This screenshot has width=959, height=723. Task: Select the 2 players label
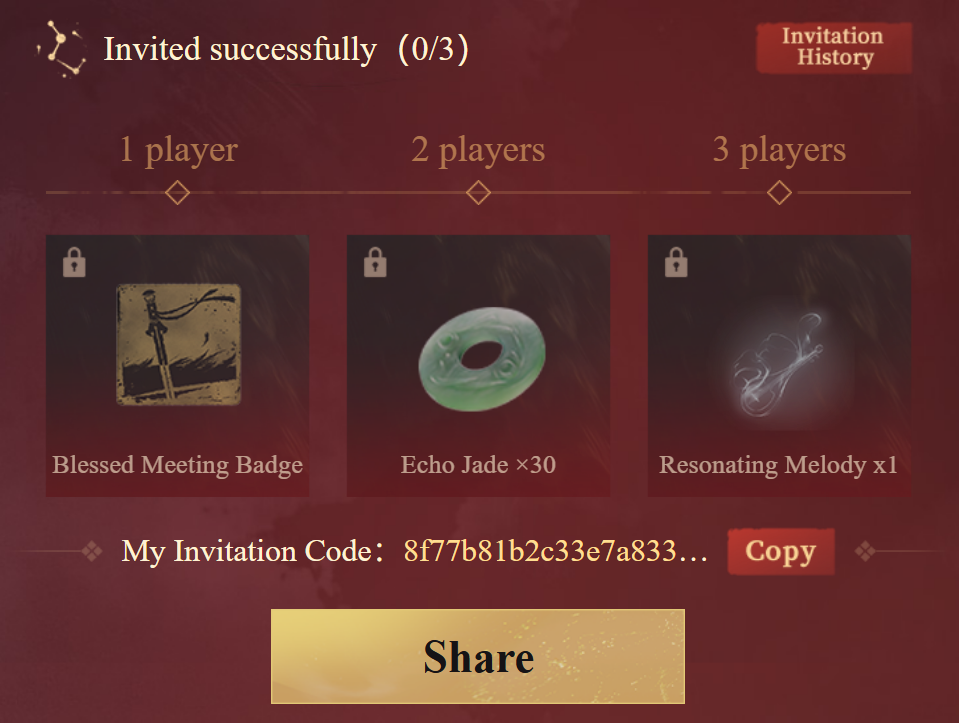478,150
